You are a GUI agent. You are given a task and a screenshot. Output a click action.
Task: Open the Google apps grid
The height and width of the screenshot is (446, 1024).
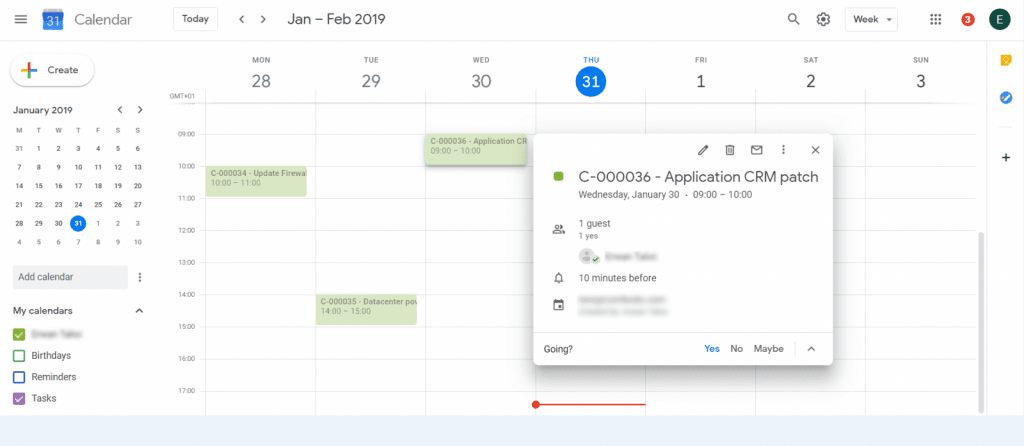(936, 19)
